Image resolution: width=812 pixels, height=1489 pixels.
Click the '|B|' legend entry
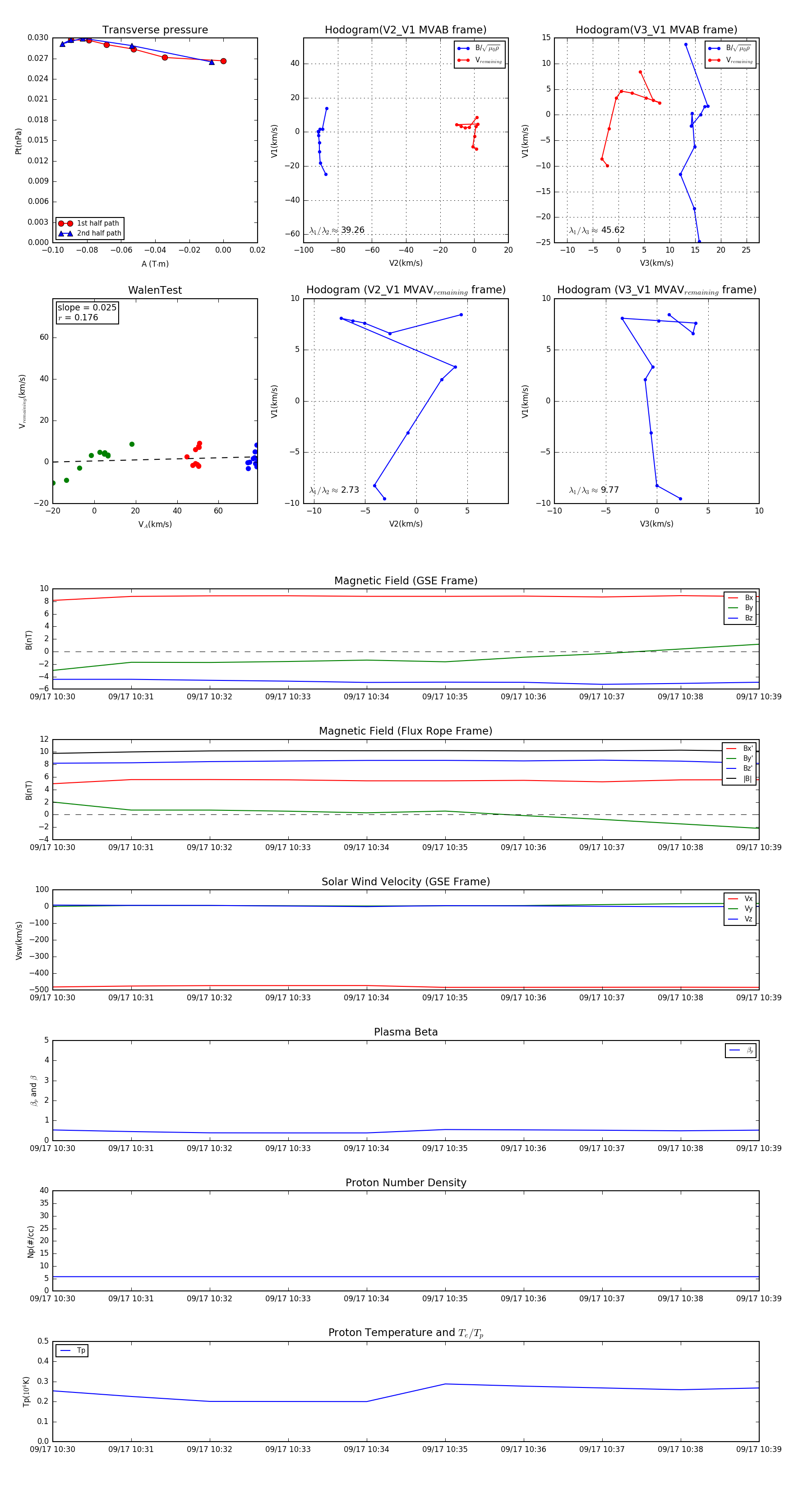(739, 779)
